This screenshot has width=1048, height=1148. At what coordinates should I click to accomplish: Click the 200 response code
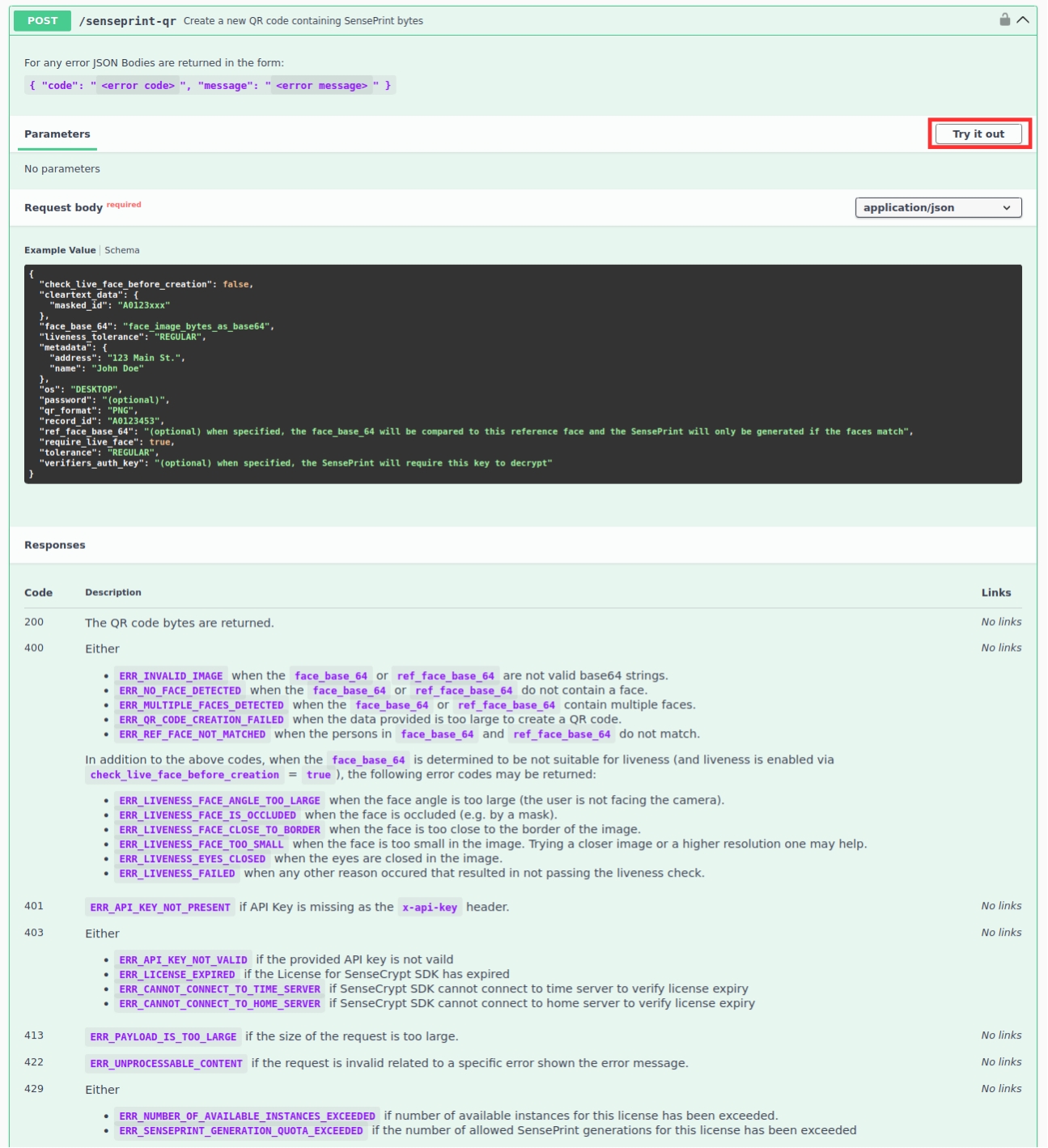tap(34, 622)
